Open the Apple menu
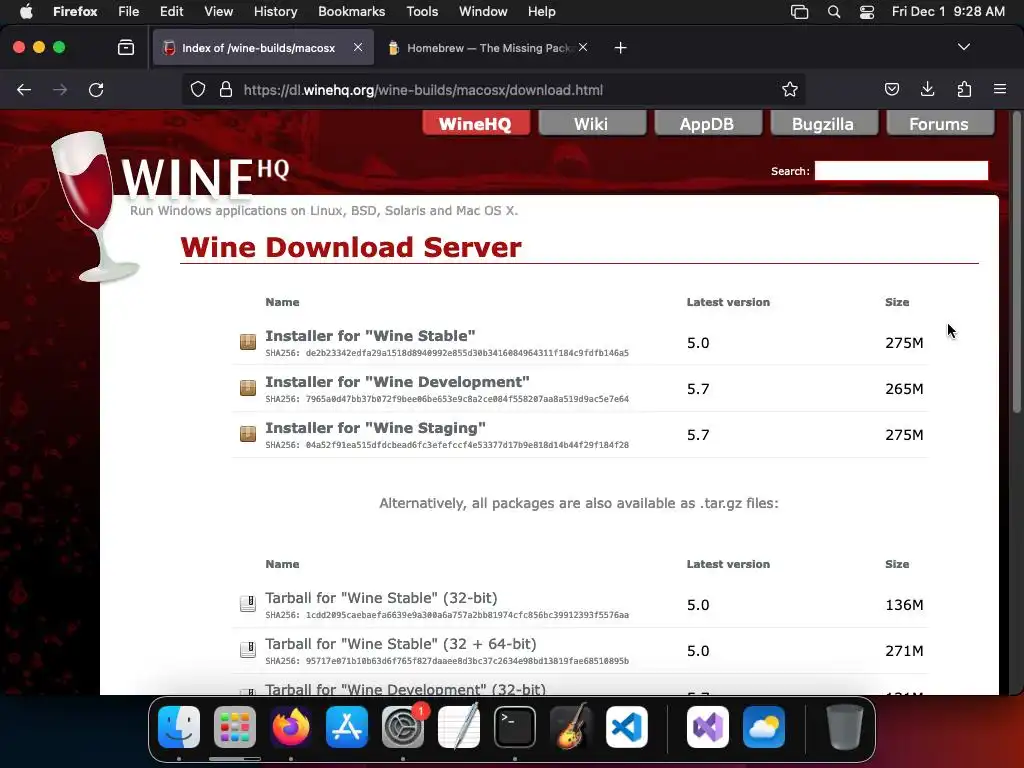 click(x=26, y=12)
